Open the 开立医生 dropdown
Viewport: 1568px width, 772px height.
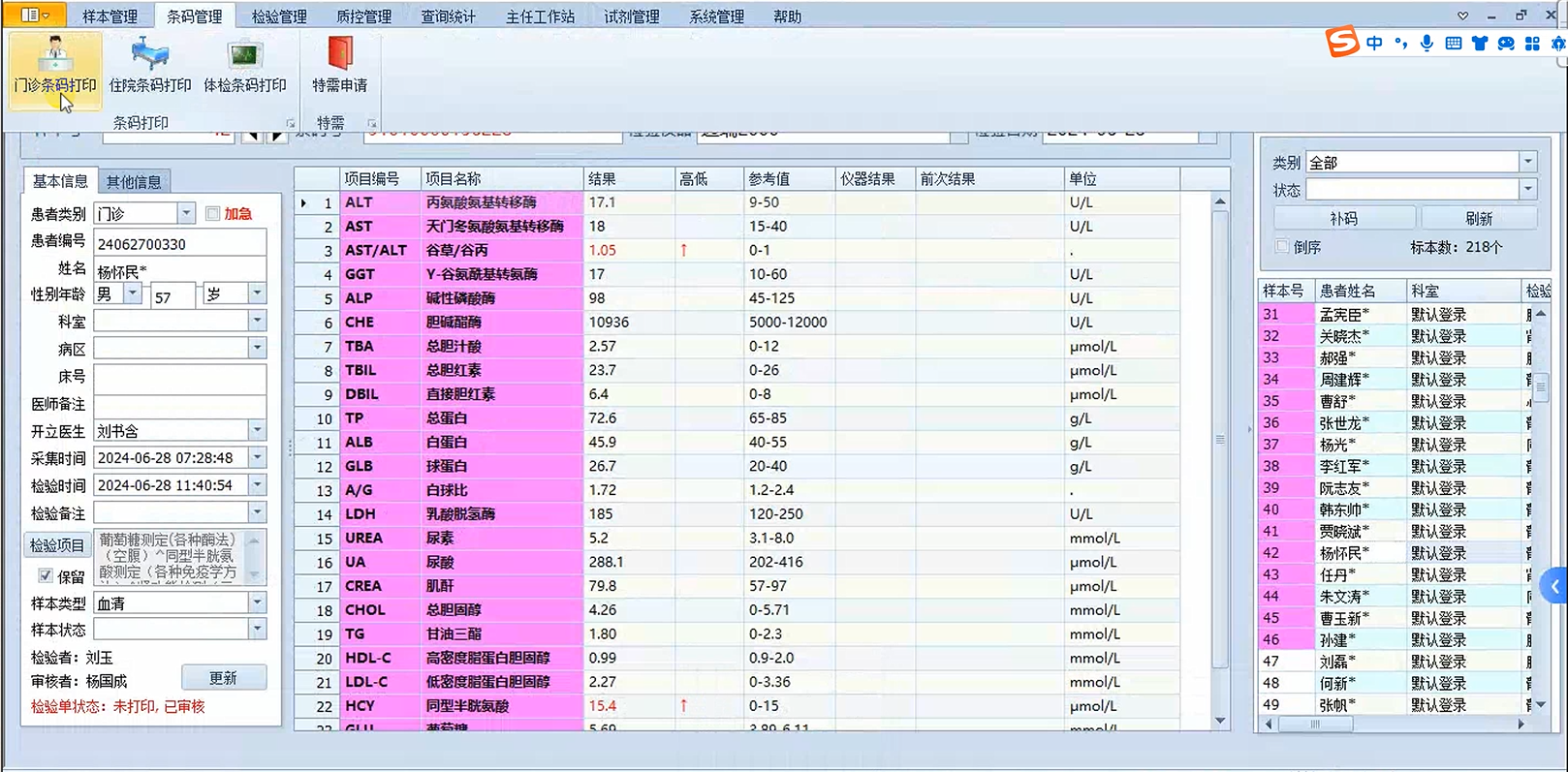tap(257, 430)
